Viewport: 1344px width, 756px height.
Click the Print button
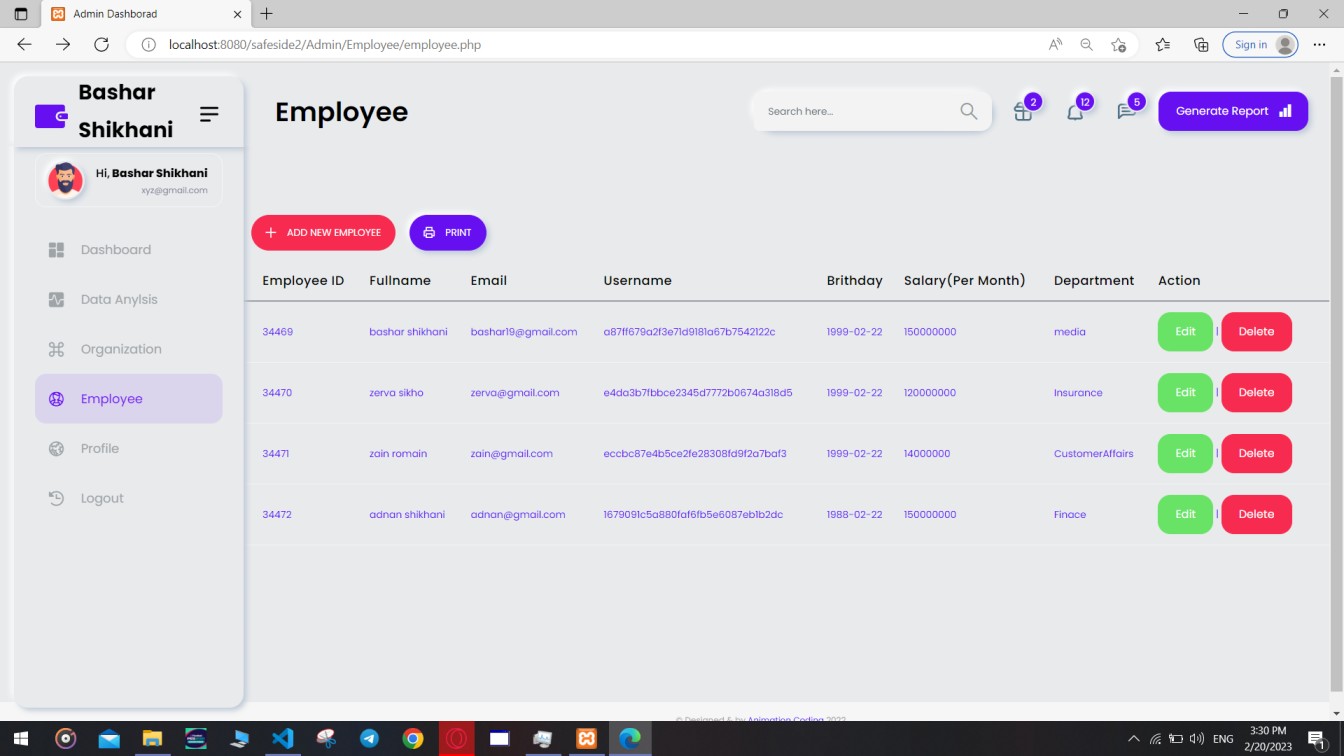click(447, 232)
